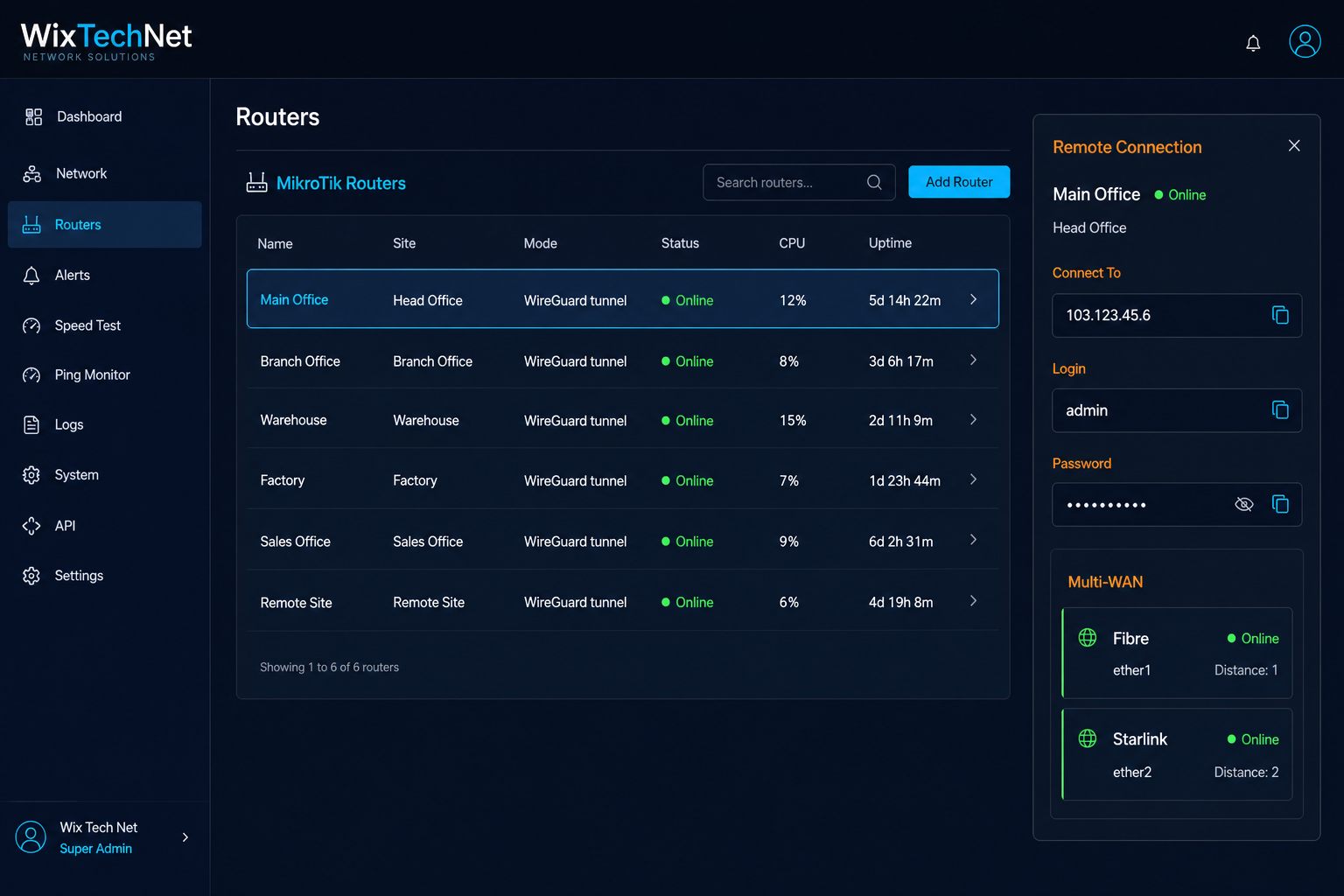Click the notifications bell icon

coord(1253,43)
